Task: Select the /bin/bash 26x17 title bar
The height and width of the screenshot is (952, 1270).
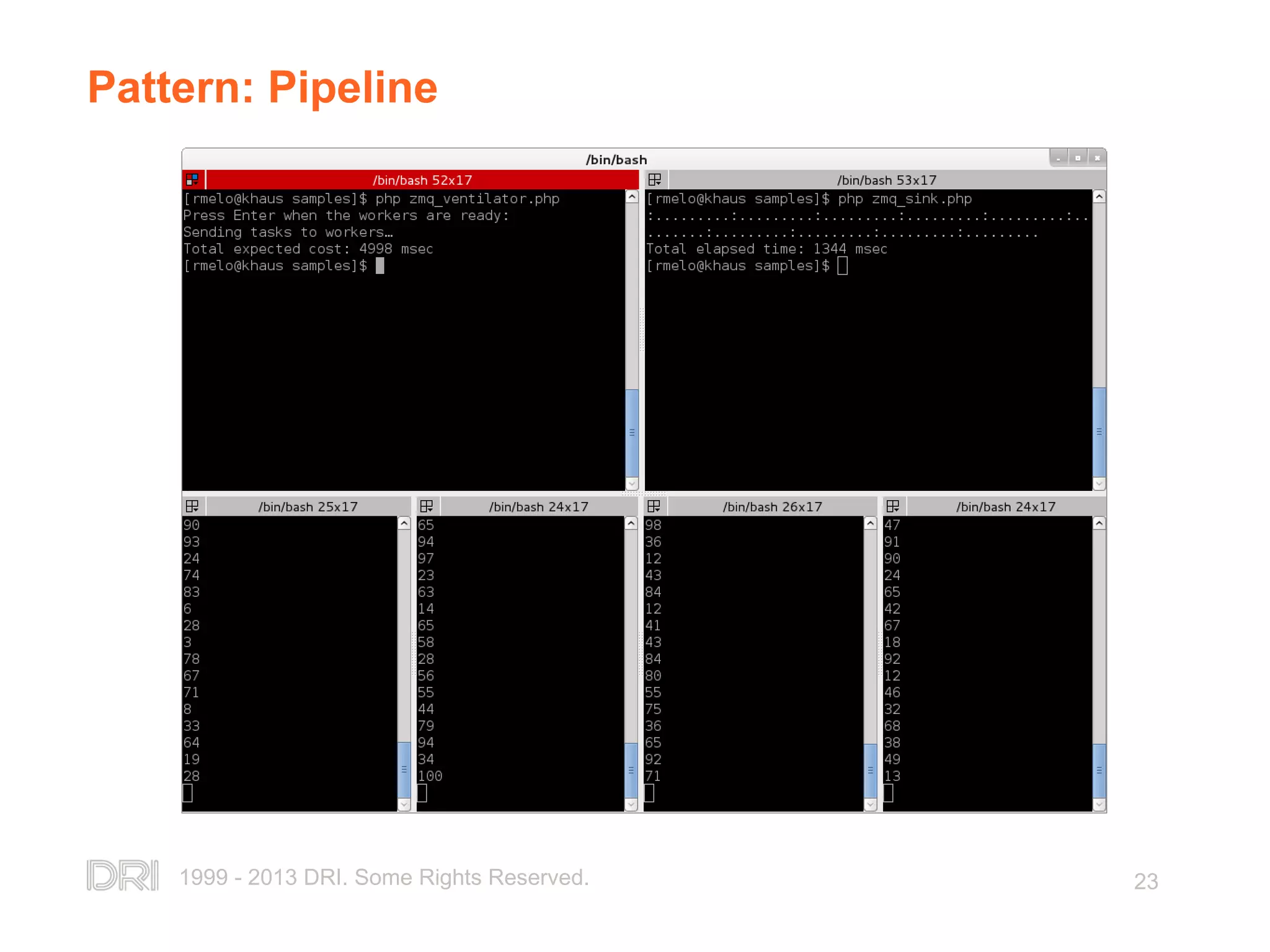Action: coord(772,506)
